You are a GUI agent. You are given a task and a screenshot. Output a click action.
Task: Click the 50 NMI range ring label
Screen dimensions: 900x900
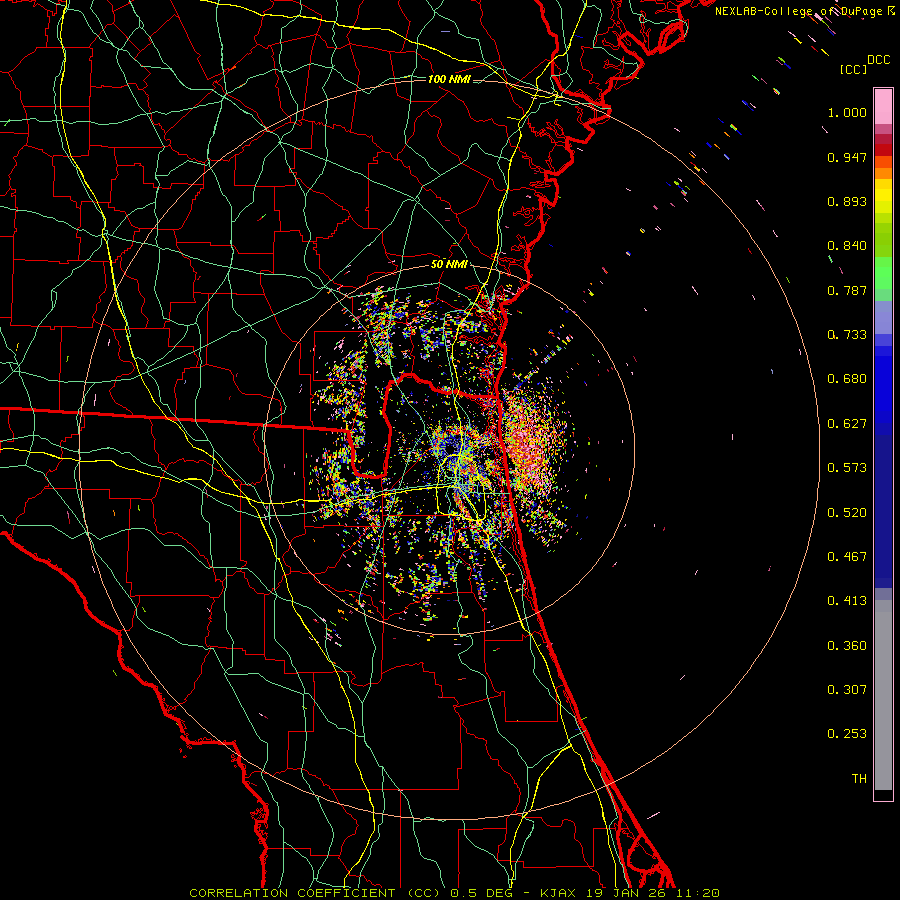pos(449,265)
